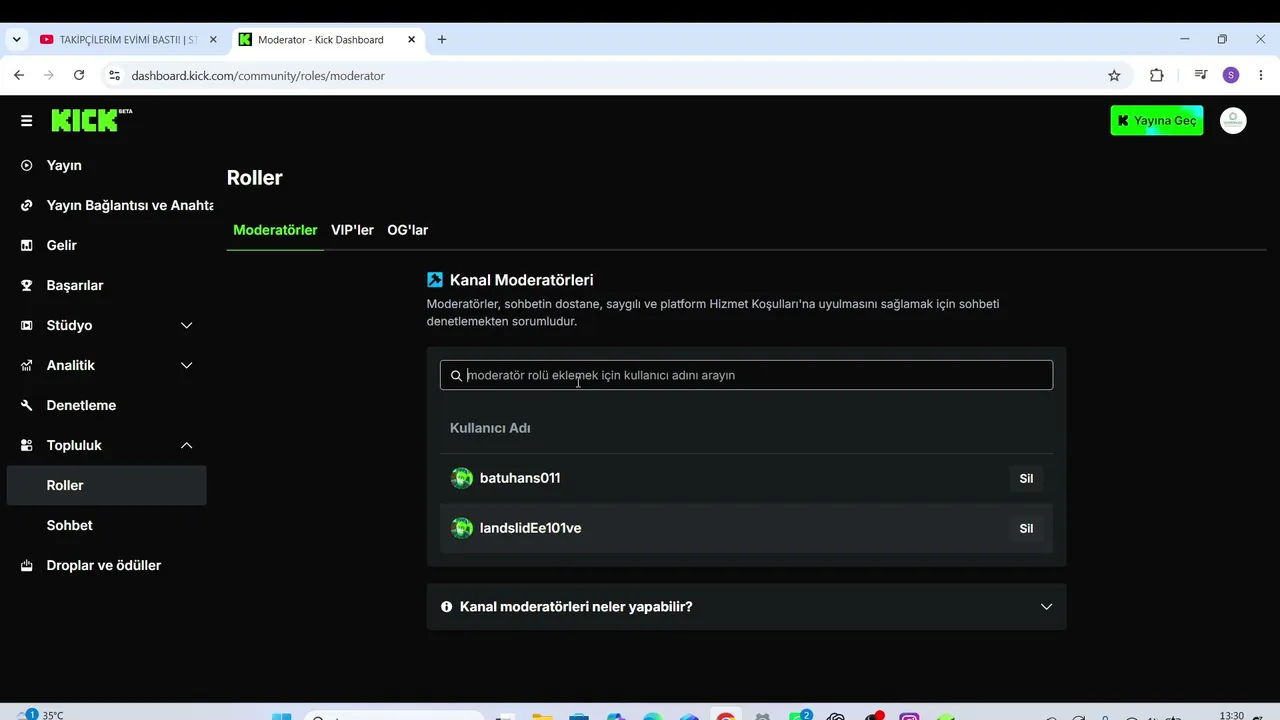Collapse the Topluluk submenu chevron
This screenshot has width=1280, height=720.
coord(186,445)
